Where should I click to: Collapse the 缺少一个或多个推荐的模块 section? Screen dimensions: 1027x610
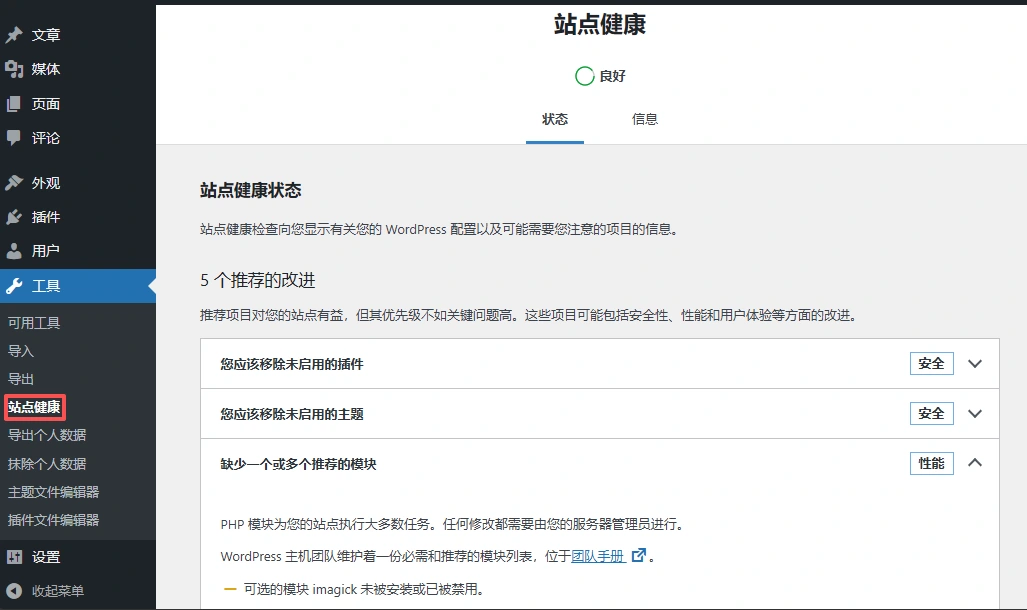(975, 462)
